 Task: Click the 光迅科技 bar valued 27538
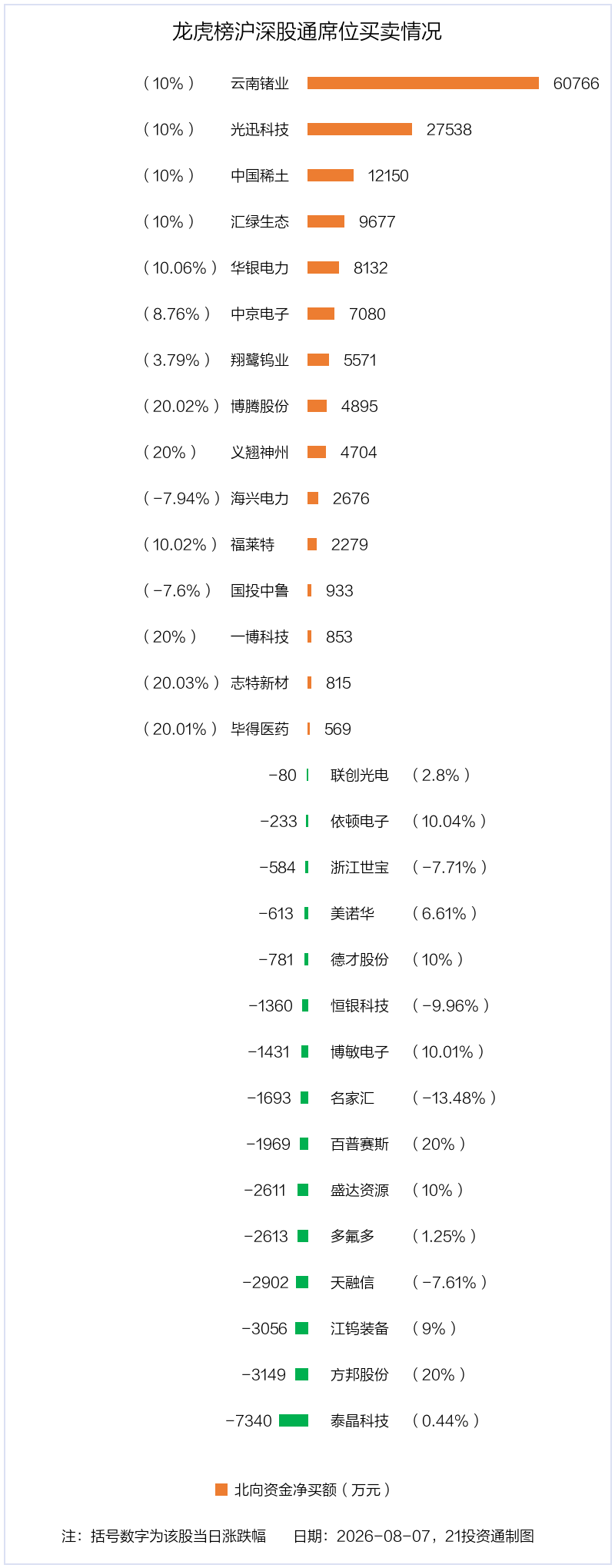360,129
